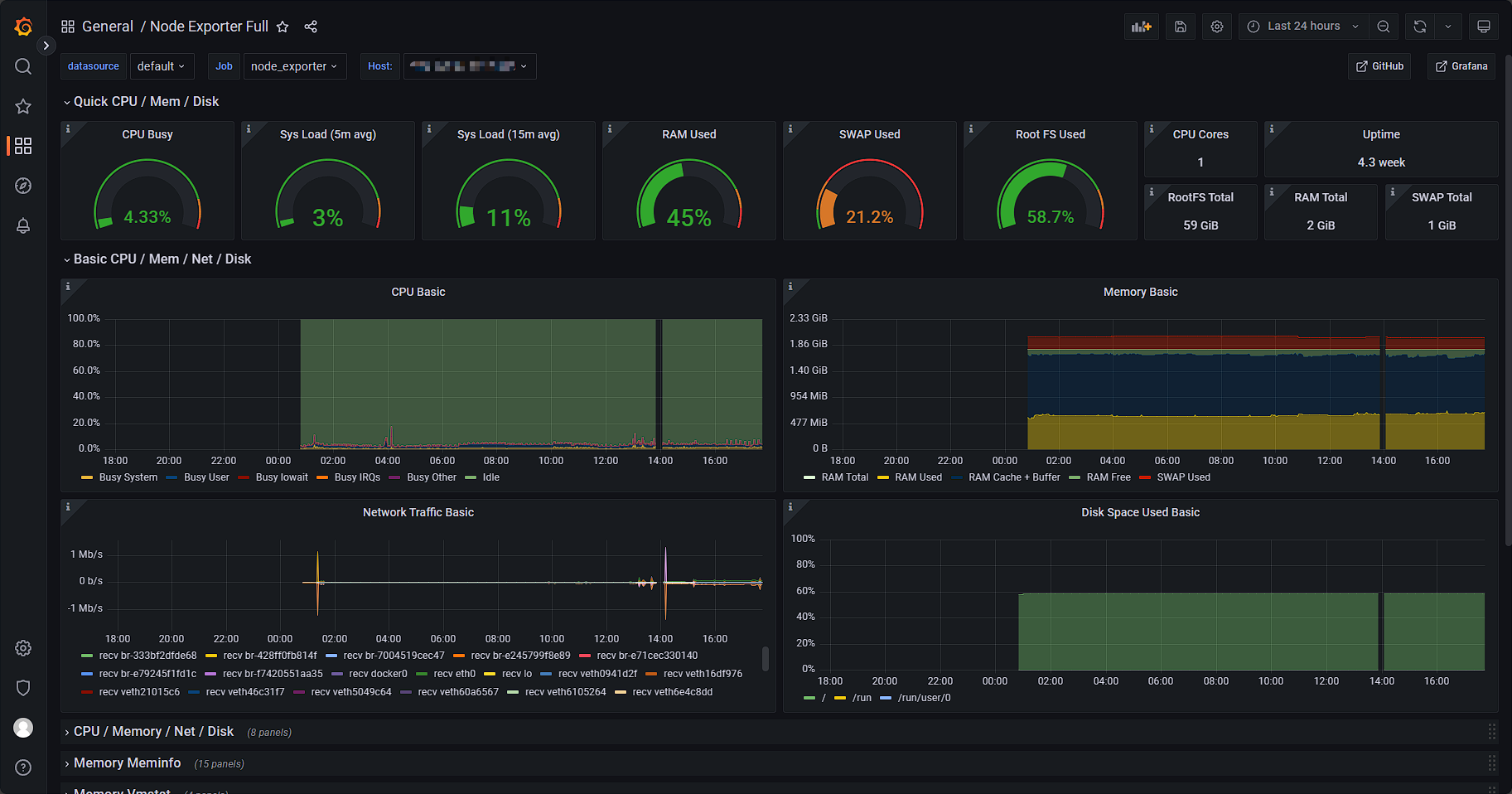Viewport: 1512px width, 794px height.
Task: Toggle the RAM Total series in the legend
Action: click(845, 477)
